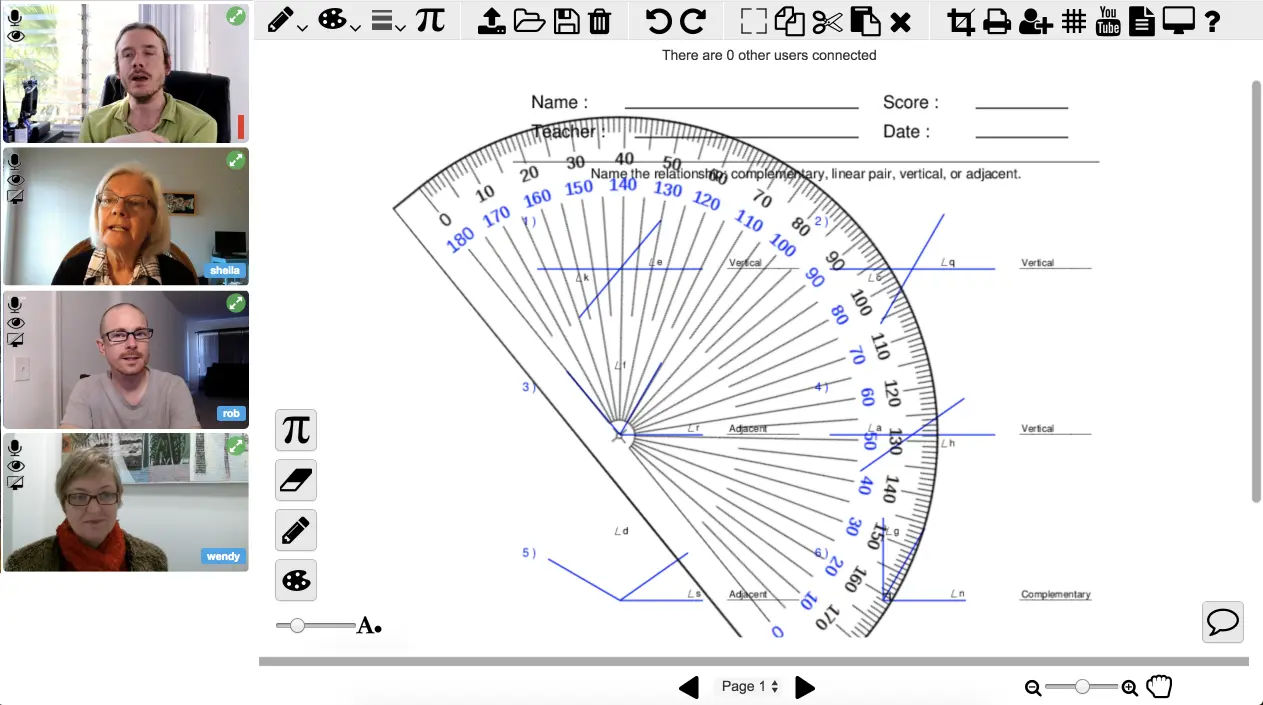The height and width of the screenshot is (705, 1263).
Task: Open the color palette dropdown in toolbar
Action: (338, 21)
